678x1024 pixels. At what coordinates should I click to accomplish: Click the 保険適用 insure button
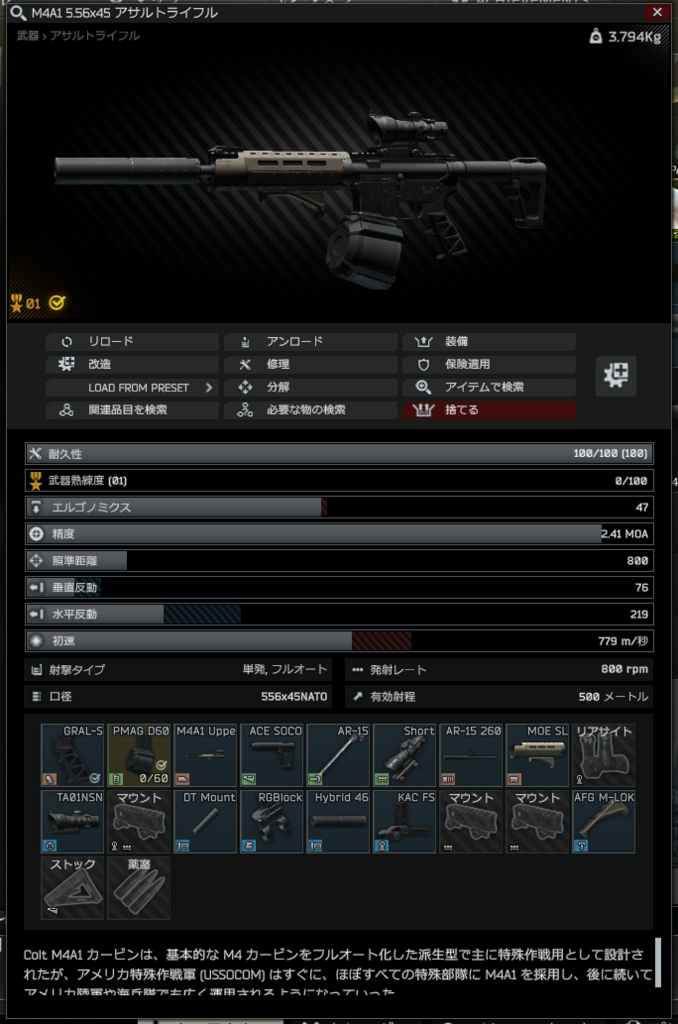click(x=489, y=364)
